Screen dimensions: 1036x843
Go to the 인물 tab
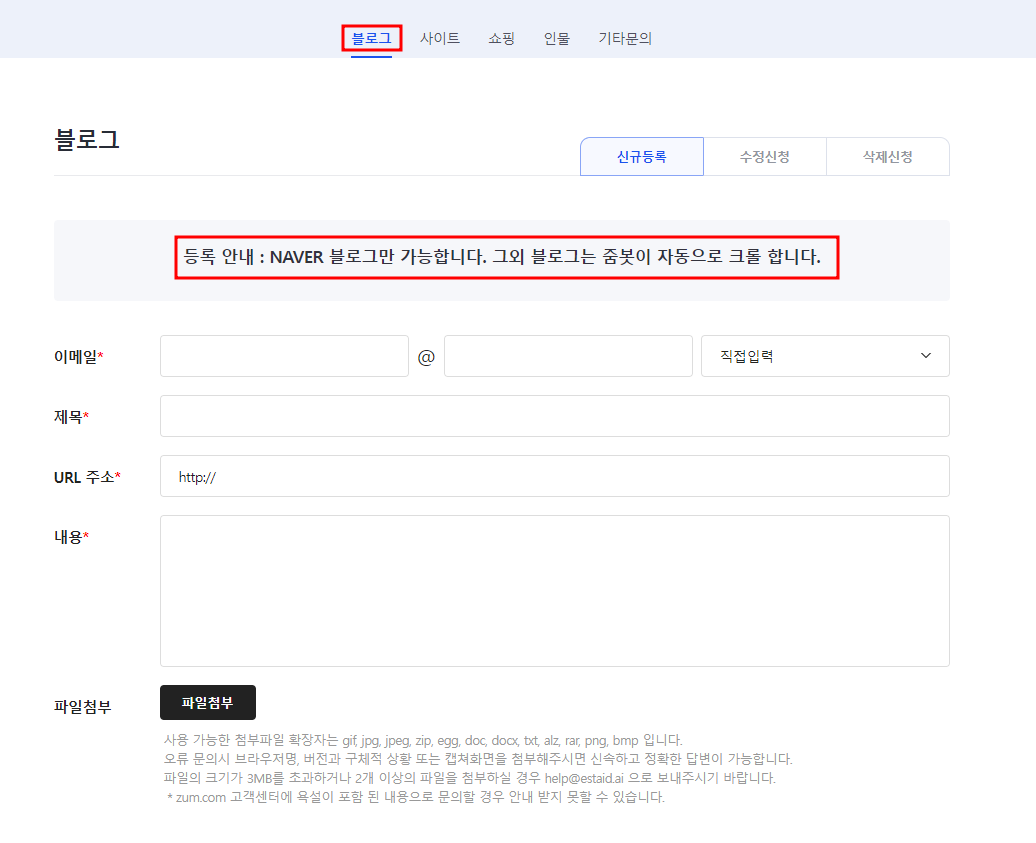556,38
